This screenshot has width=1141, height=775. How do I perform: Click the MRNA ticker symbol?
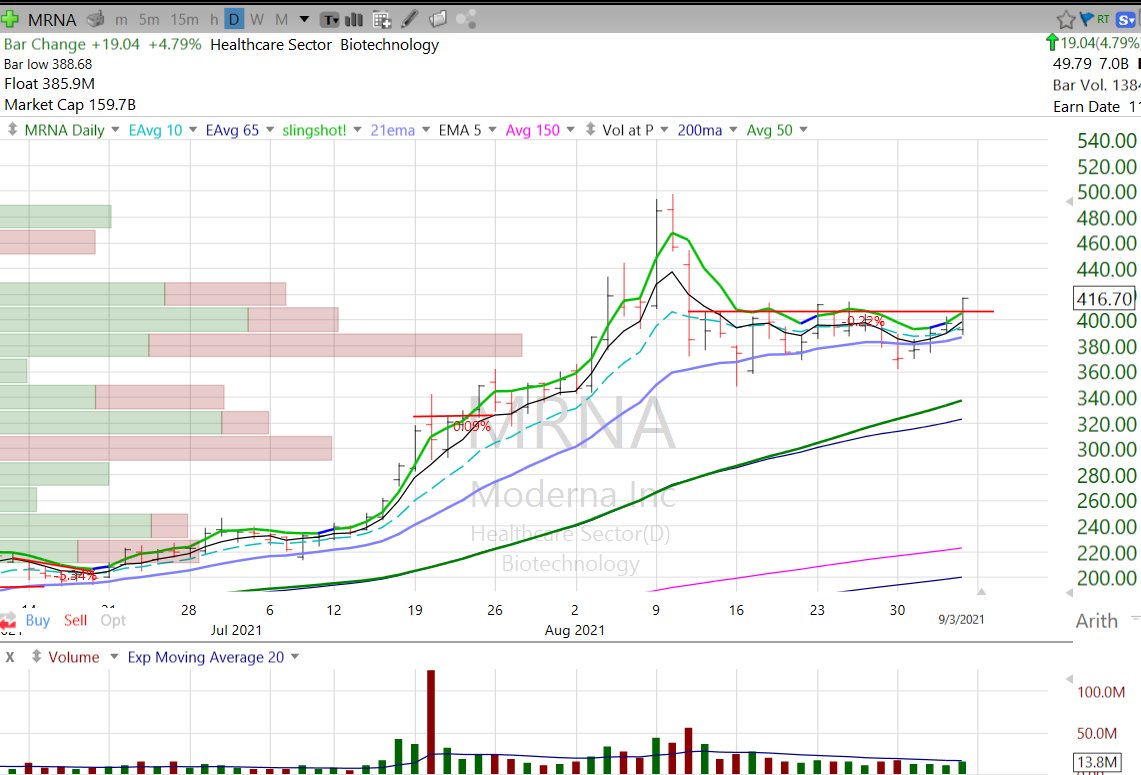52,20
